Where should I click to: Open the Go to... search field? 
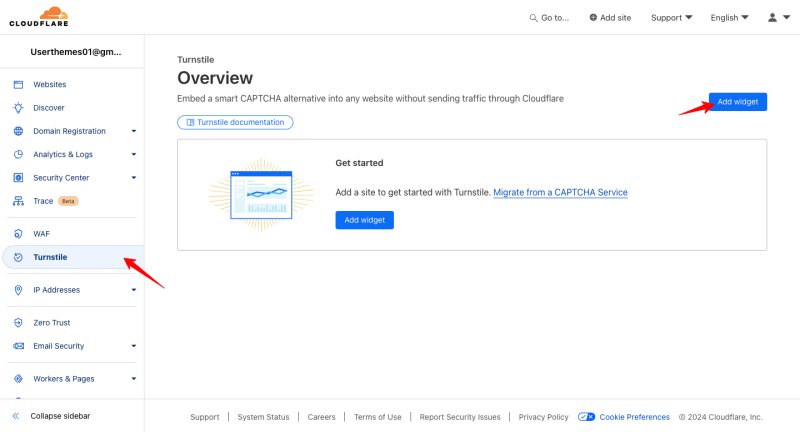pos(549,18)
